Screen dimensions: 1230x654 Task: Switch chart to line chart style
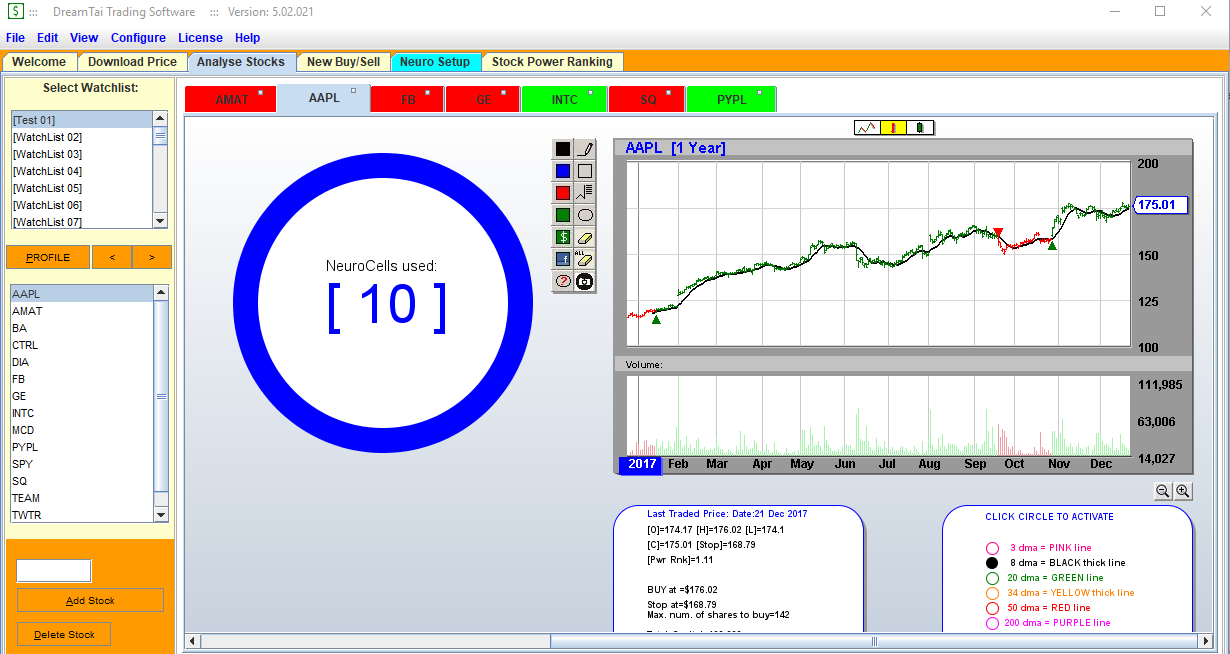coord(867,127)
